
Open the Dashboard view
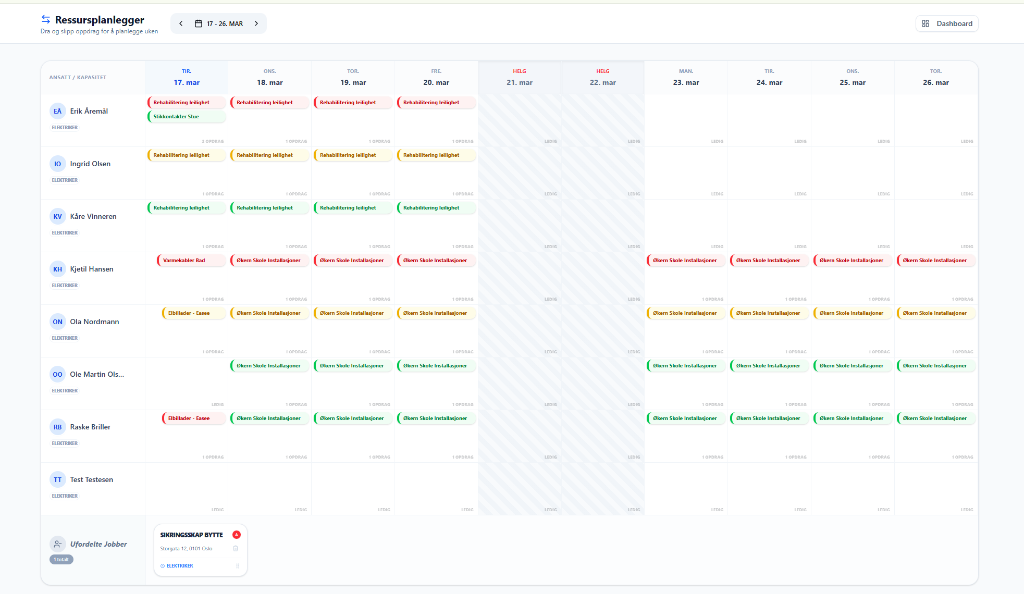click(x=947, y=23)
